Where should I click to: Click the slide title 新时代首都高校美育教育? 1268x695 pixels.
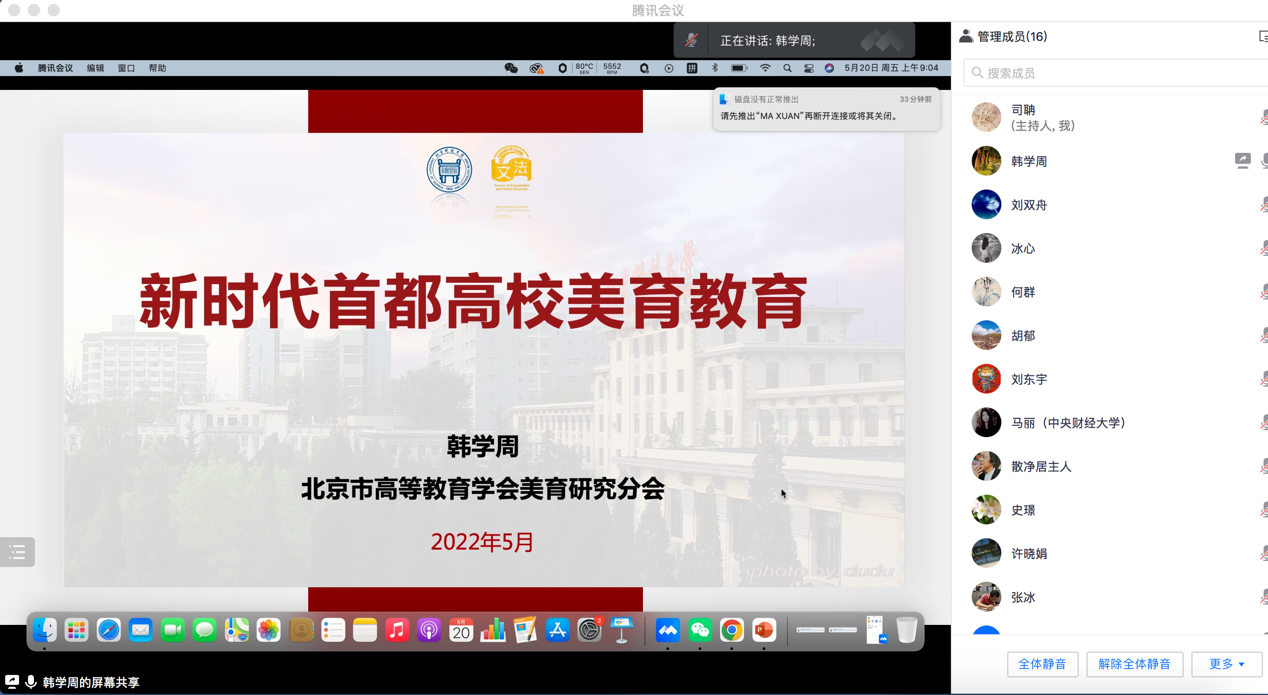[473, 301]
